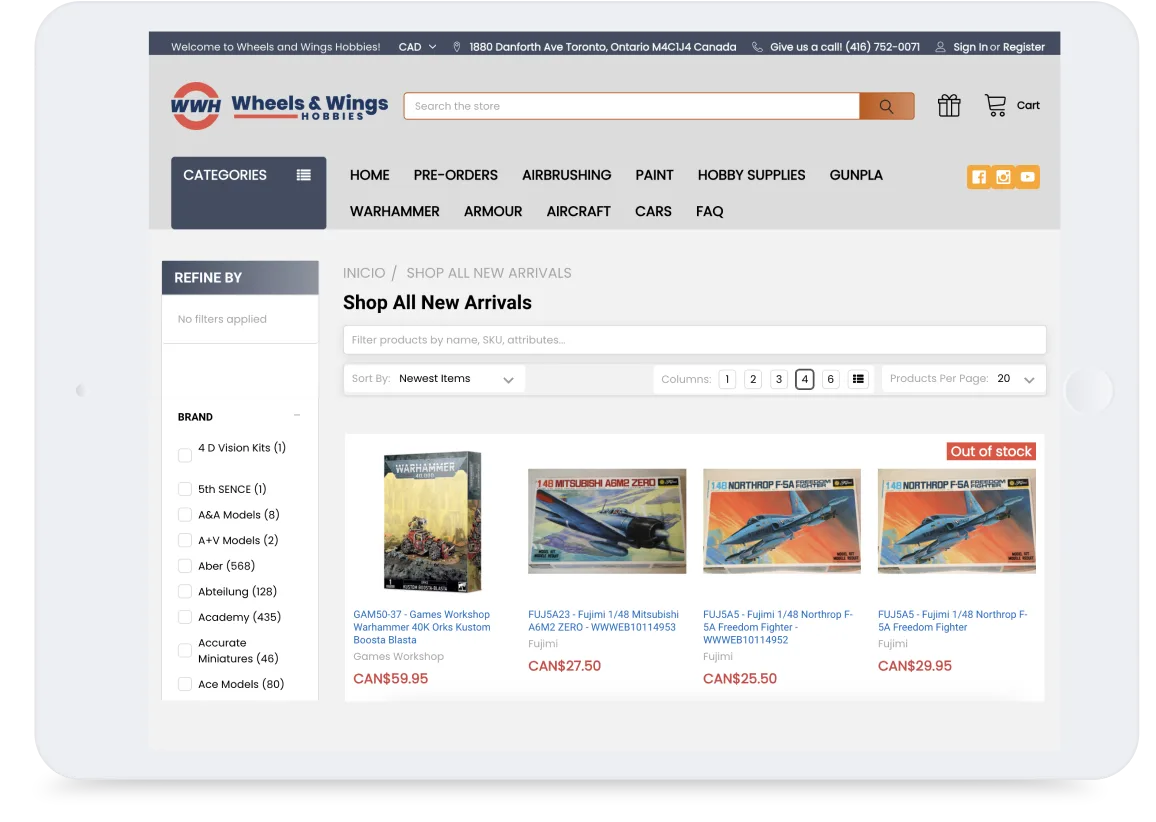The height and width of the screenshot is (822, 1156).
Task: Click the location pin icon by address
Action: click(x=457, y=46)
